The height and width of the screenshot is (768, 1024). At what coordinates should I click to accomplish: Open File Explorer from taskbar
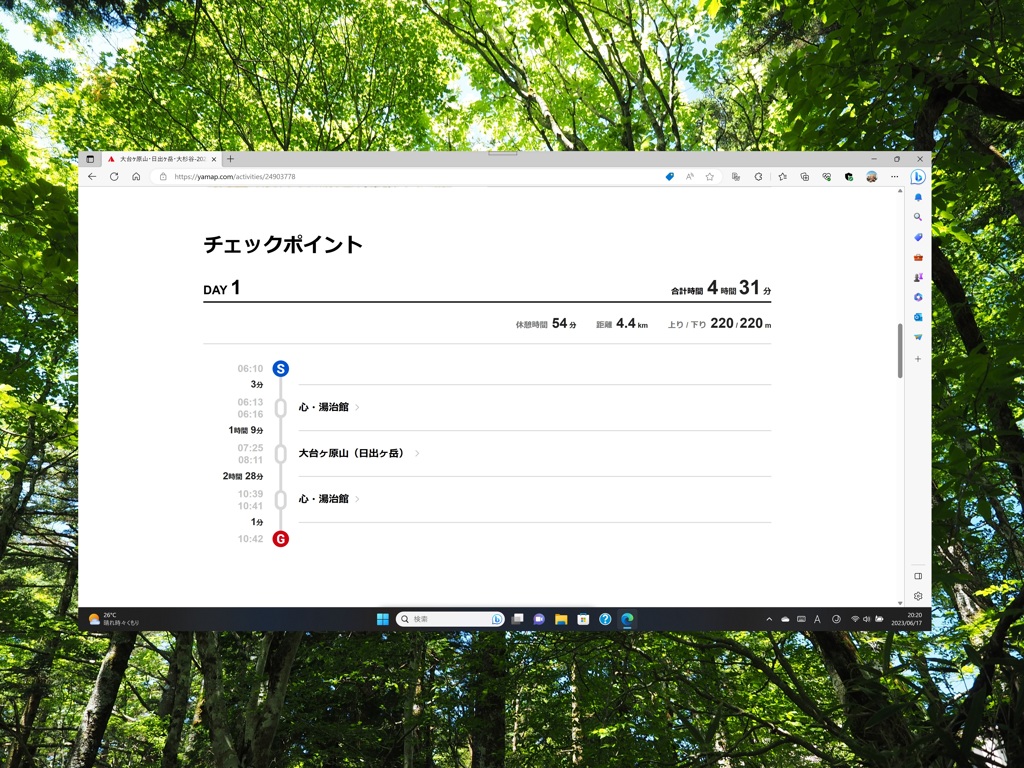[561, 619]
